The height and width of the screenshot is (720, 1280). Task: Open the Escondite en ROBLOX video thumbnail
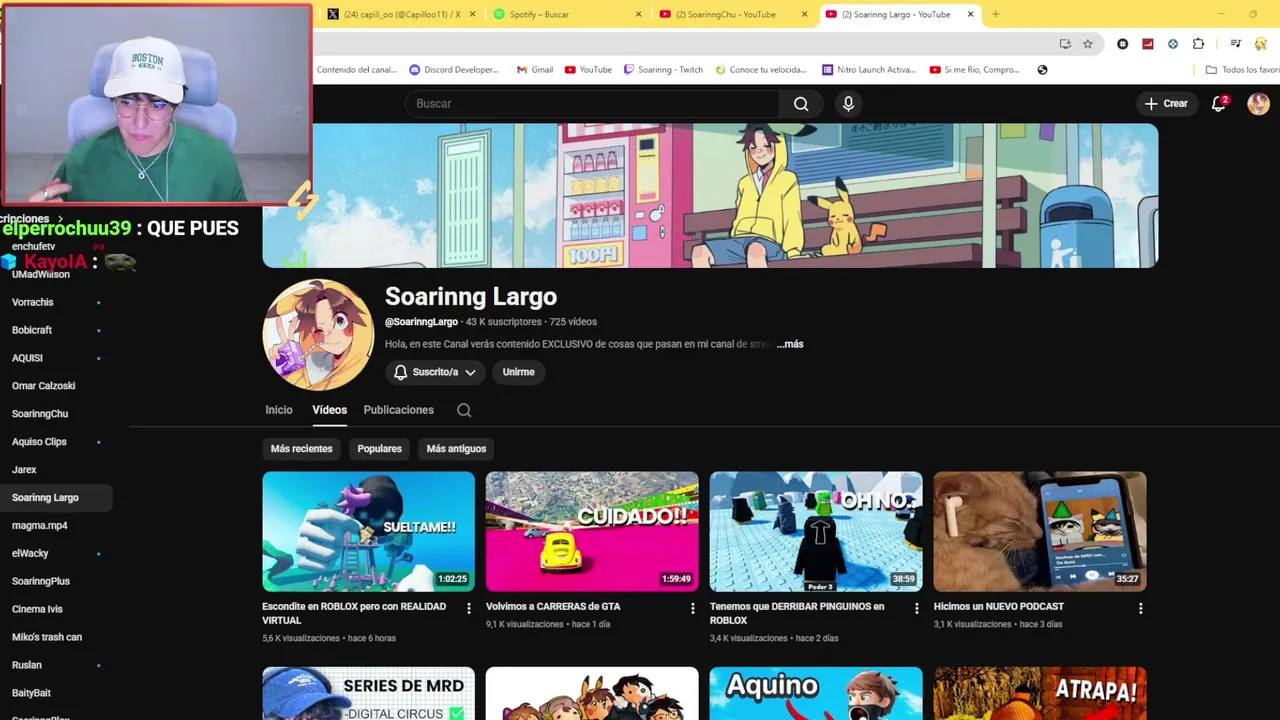(368, 531)
